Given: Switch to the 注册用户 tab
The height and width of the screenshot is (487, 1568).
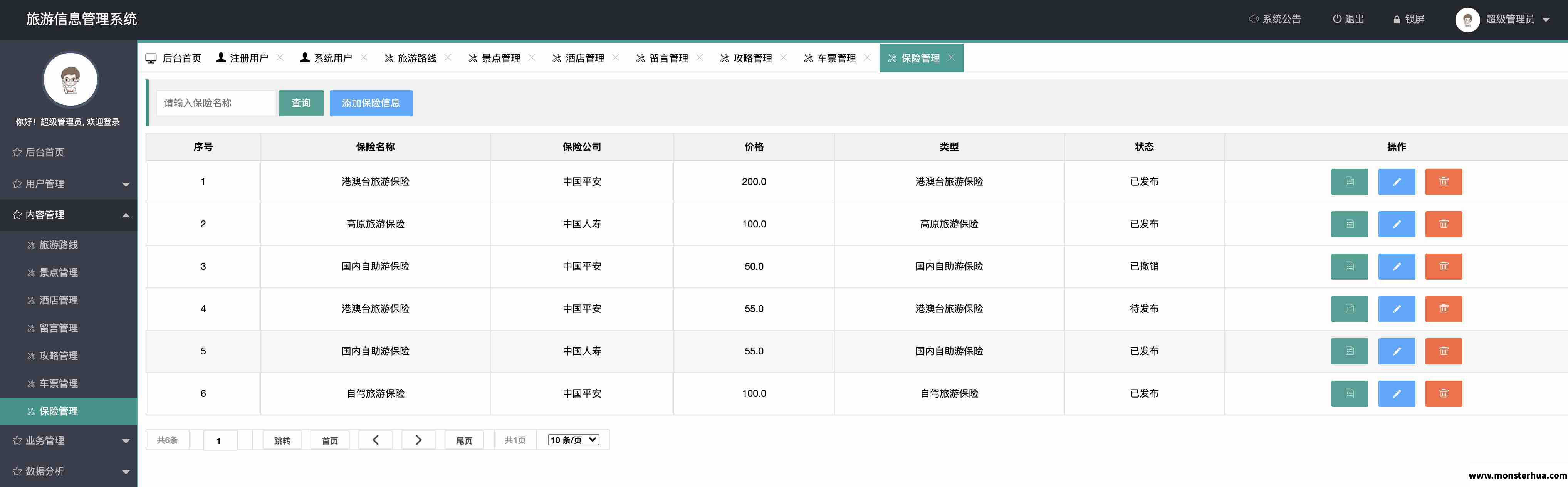Looking at the screenshot, I should click(242, 58).
